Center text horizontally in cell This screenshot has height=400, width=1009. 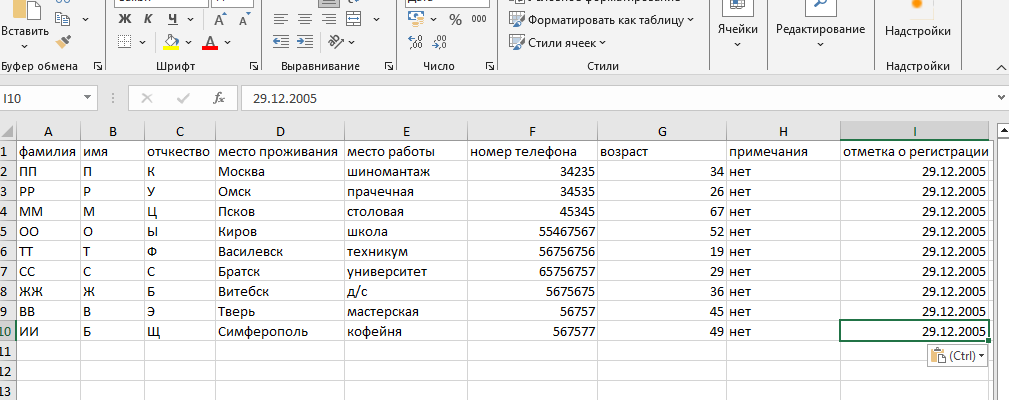(304, 19)
